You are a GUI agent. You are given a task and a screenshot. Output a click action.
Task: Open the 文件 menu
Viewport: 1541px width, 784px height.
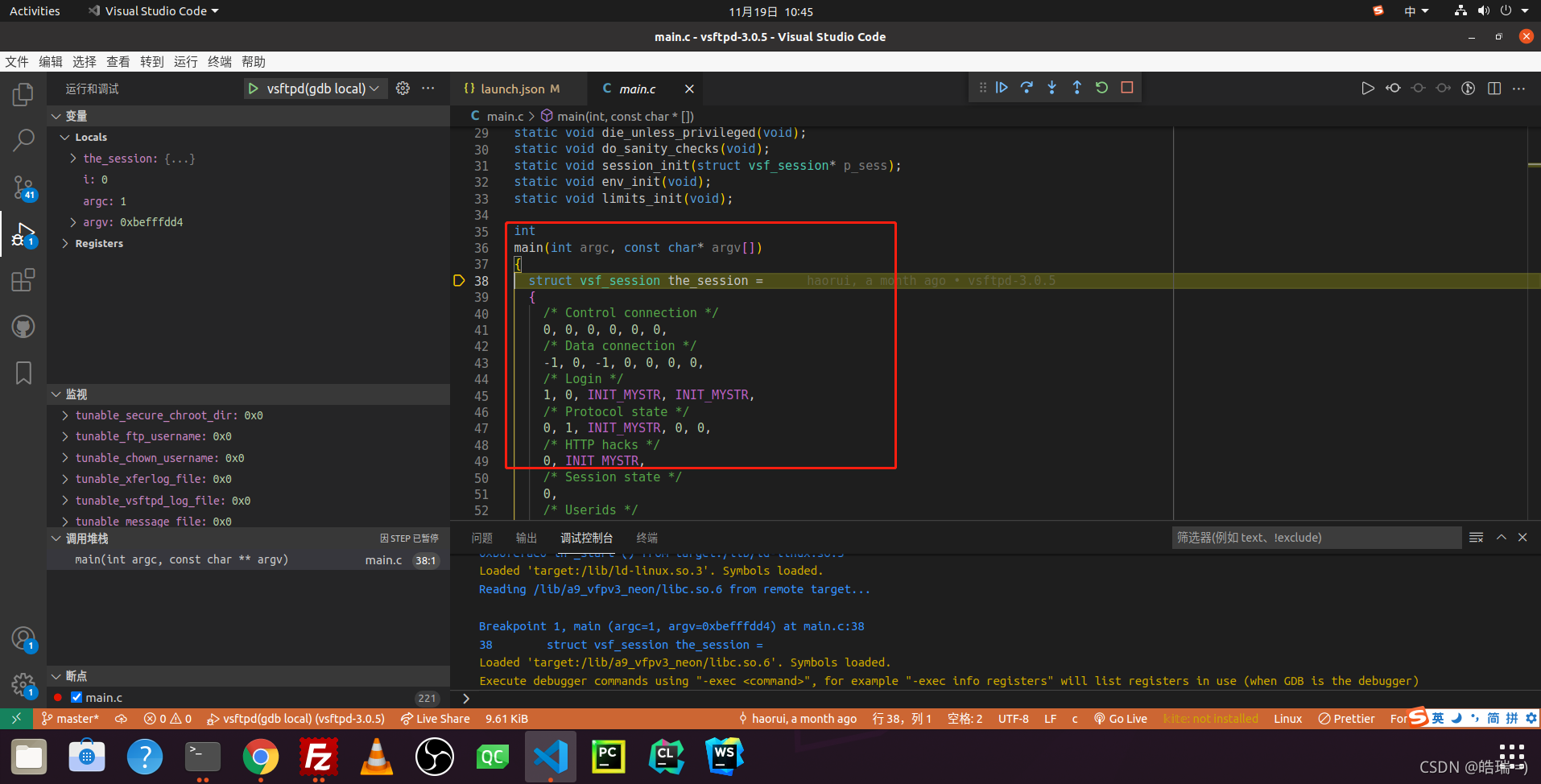(17, 62)
